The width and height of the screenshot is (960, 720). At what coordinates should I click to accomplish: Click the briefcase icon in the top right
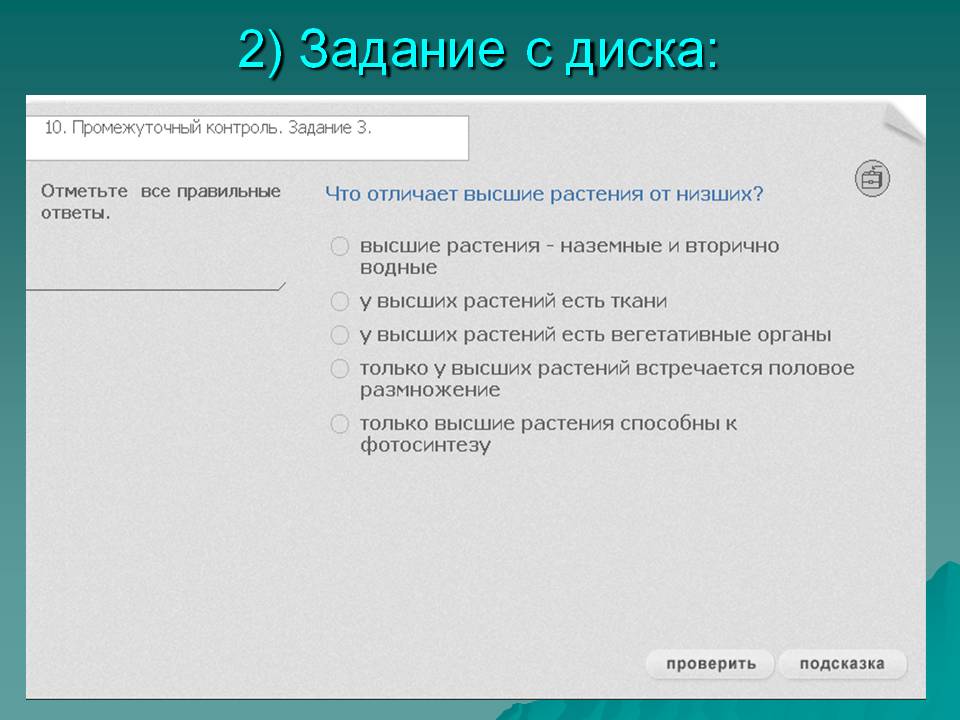pos(872,178)
